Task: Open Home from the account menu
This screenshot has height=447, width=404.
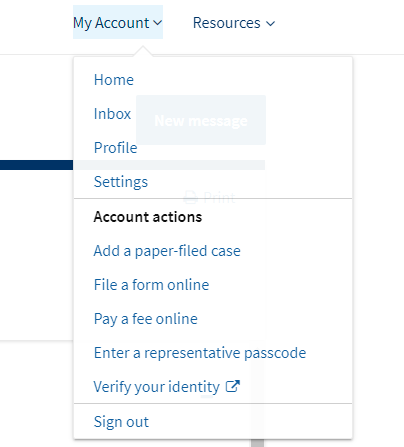Action: (114, 80)
